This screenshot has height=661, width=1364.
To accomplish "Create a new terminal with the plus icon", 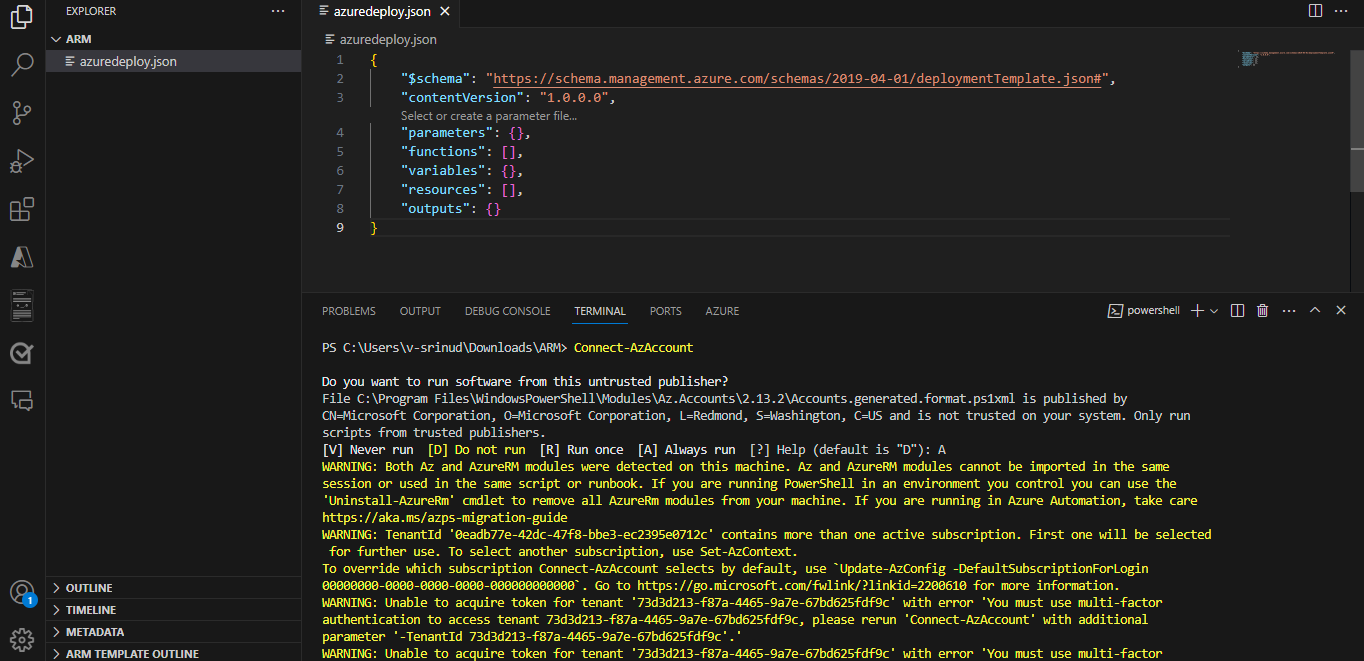I will click(x=1199, y=310).
